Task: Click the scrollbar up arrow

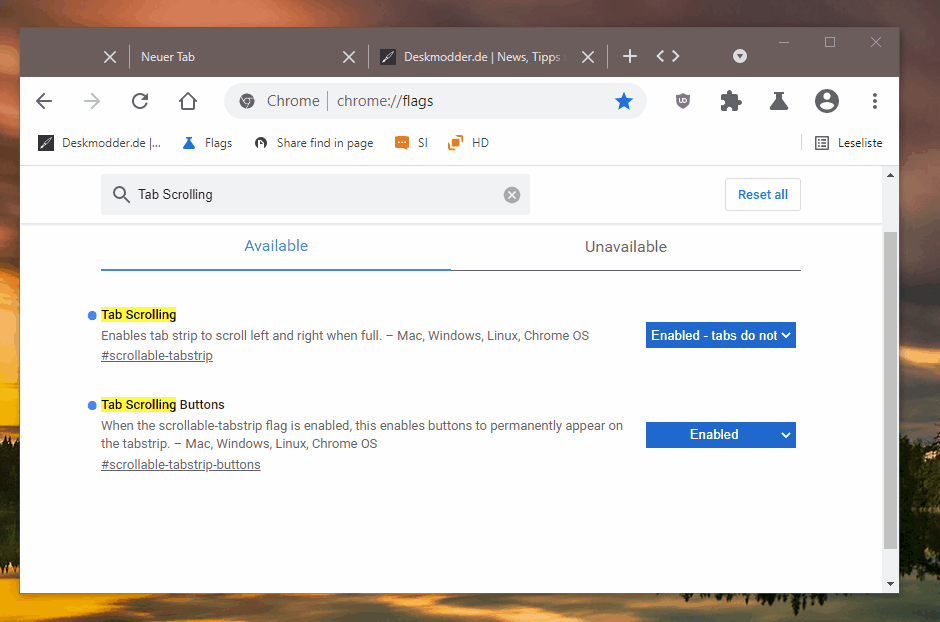Action: tap(890, 176)
